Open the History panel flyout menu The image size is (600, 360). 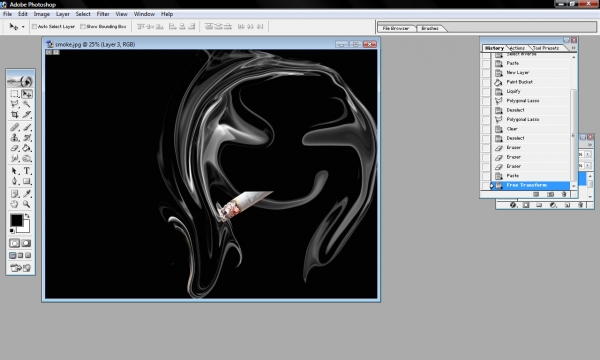(x=573, y=48)
